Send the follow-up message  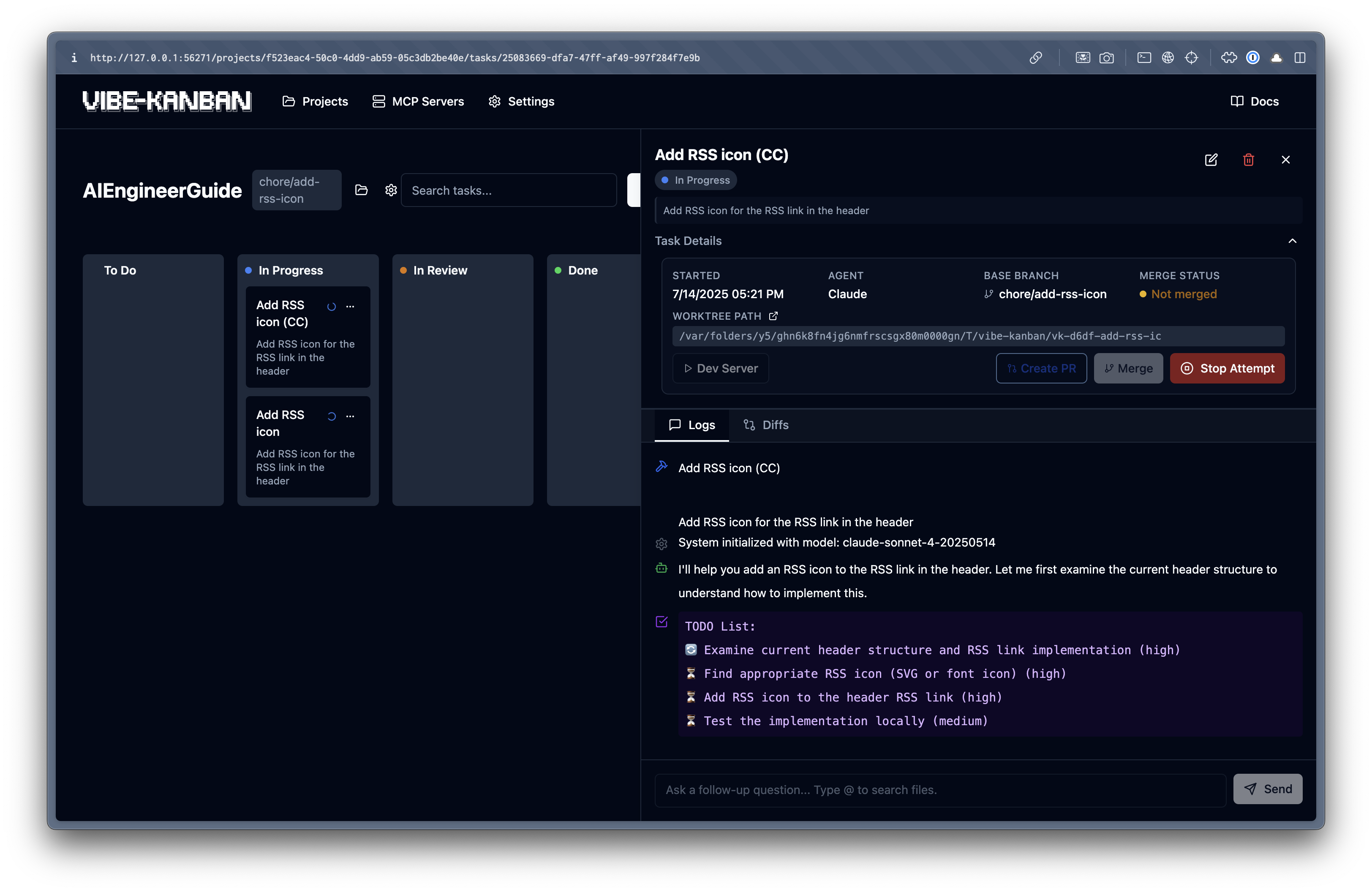point(1268,789)
